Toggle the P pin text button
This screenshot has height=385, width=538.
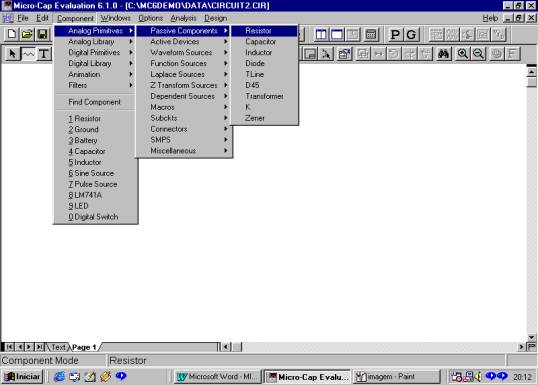(395, 34)
